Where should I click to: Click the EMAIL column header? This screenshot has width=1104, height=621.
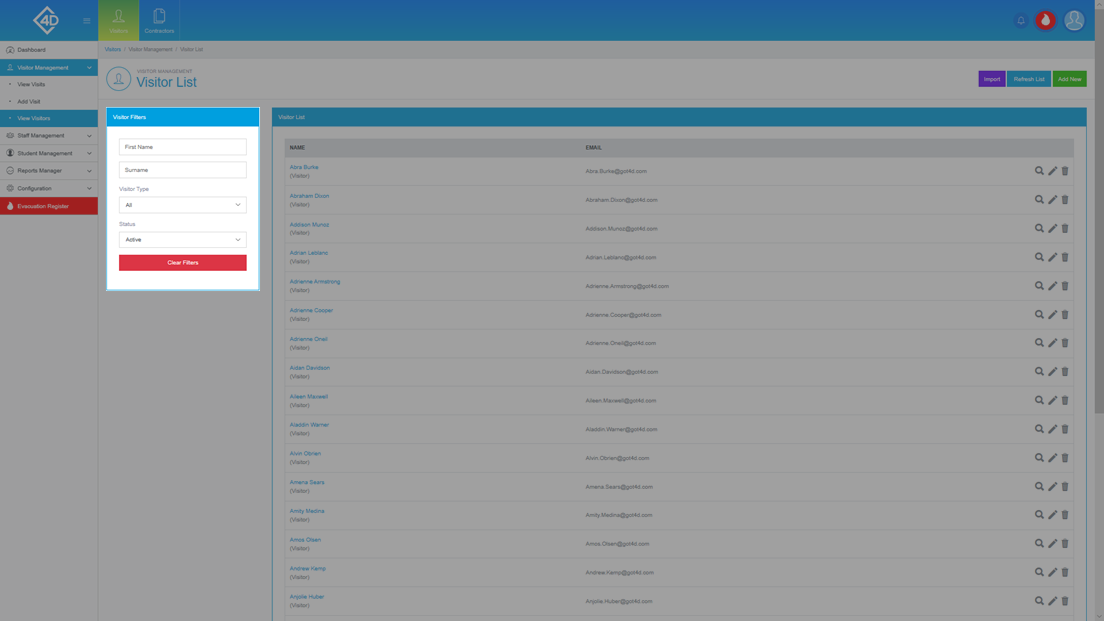click(x=594, y=148)
